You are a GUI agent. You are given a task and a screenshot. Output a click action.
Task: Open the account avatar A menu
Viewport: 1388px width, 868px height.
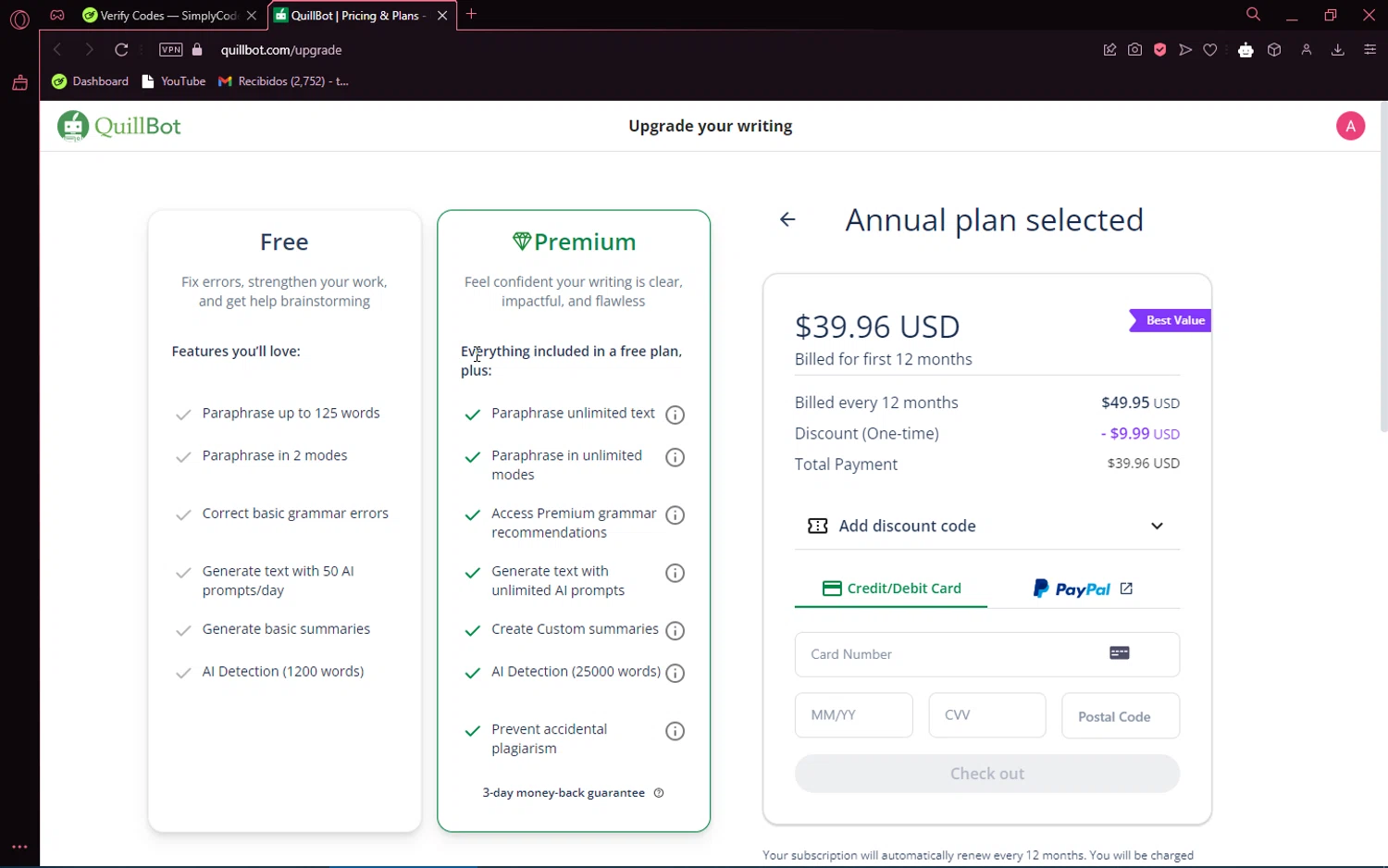click(x=1350, y=126)
